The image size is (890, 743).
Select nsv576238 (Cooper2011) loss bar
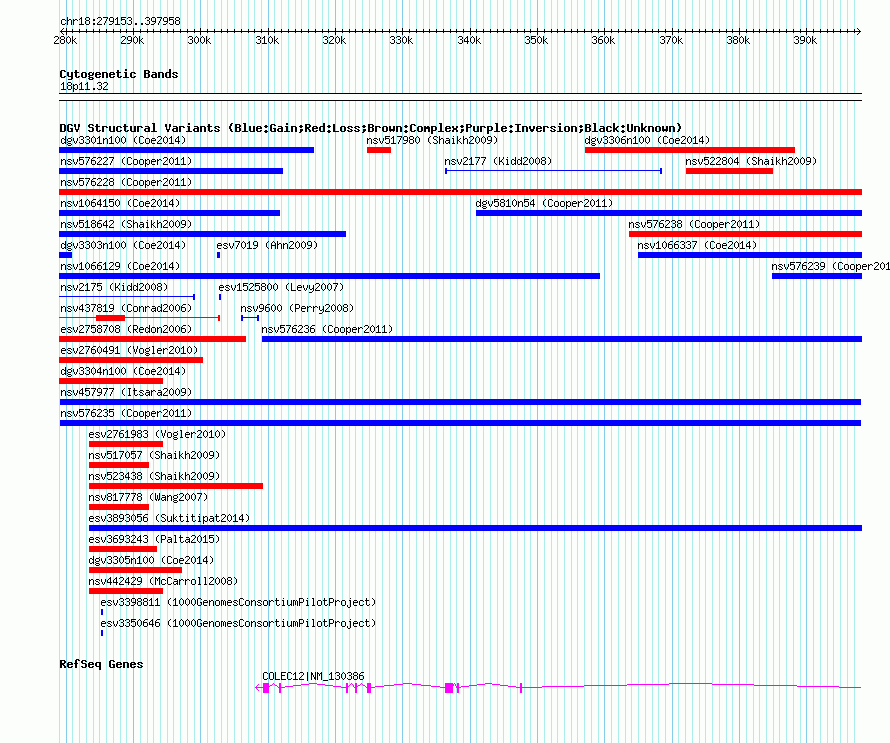[x=745, y=234]
